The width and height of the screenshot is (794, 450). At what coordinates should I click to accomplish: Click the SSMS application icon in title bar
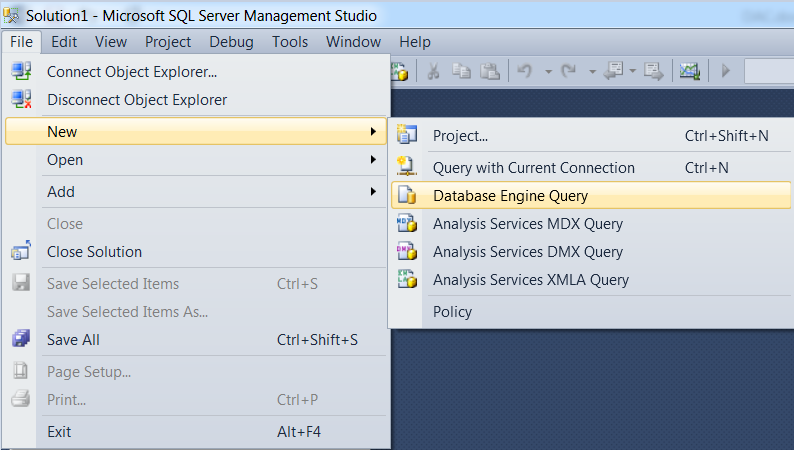tap(12, 15)
